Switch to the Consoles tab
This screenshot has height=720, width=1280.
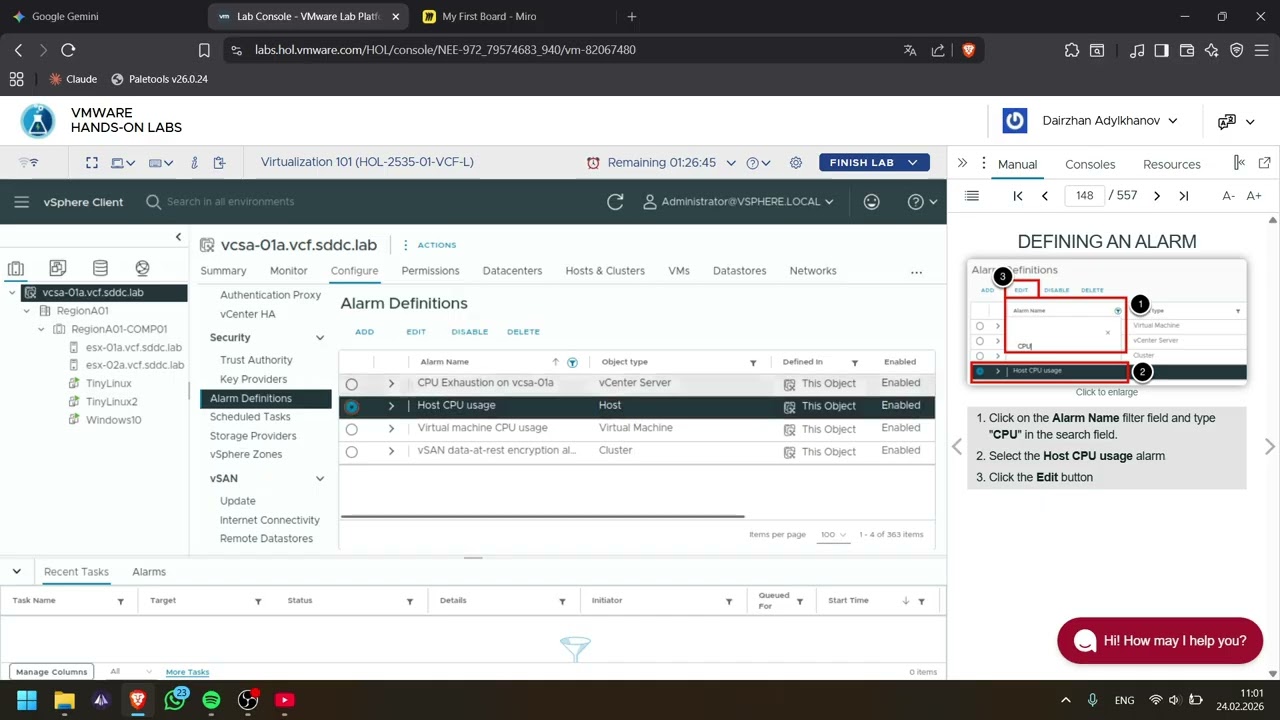click(1090, 164)
